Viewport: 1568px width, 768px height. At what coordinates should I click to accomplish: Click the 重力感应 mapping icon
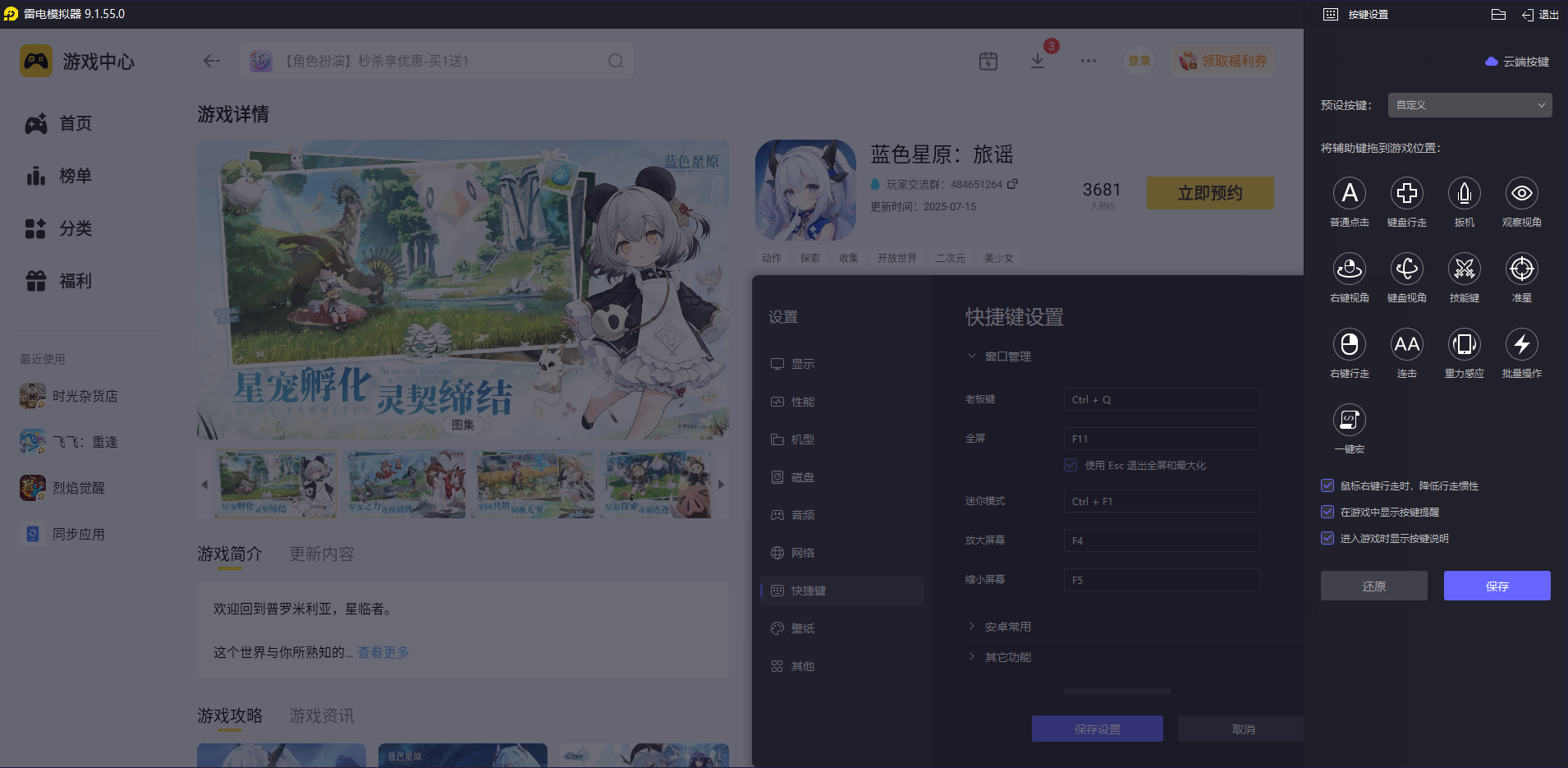(x=1465, y=345)
